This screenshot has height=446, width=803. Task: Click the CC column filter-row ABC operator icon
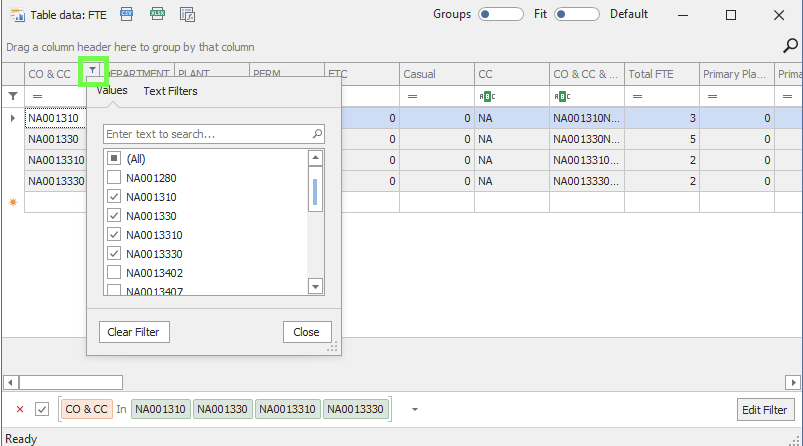tap(485, 96)
